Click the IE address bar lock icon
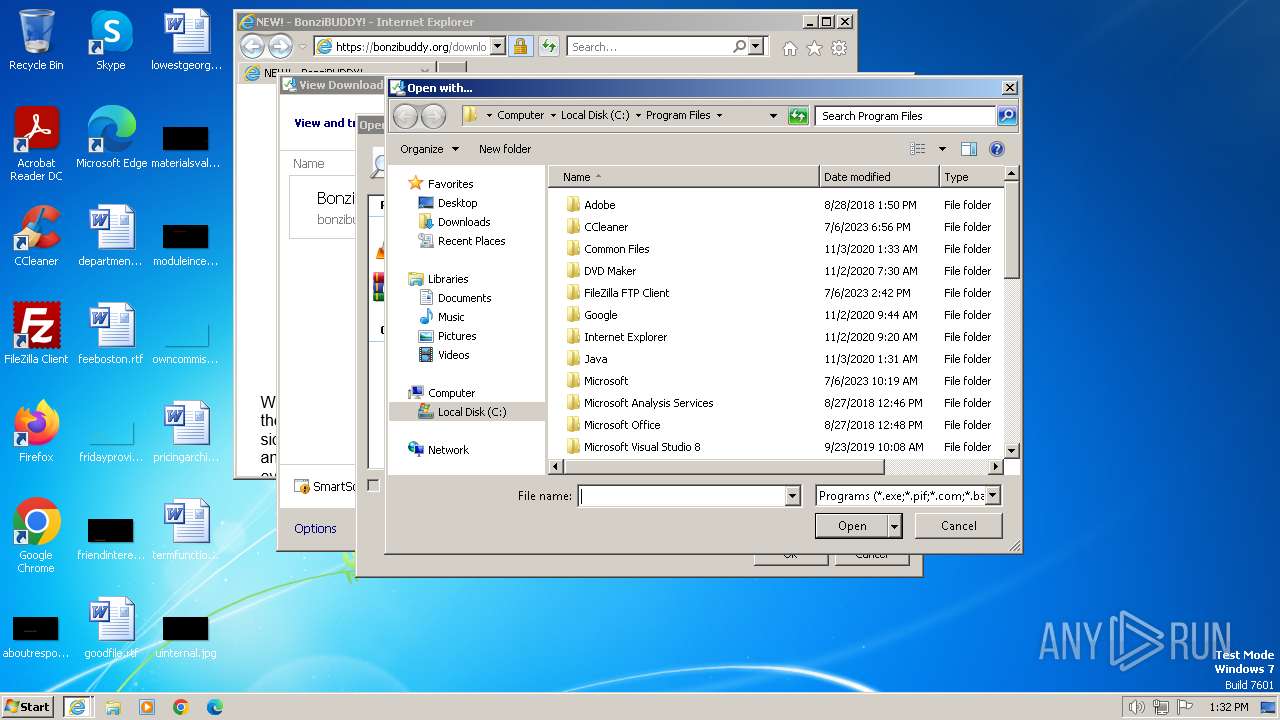 (520, 46)
